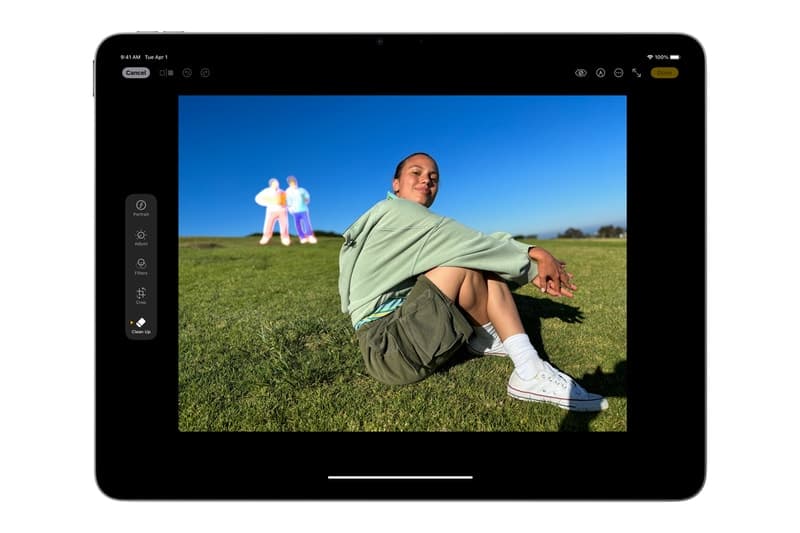
Task: Tap the battery status icon
Action: tap(675, 57)
